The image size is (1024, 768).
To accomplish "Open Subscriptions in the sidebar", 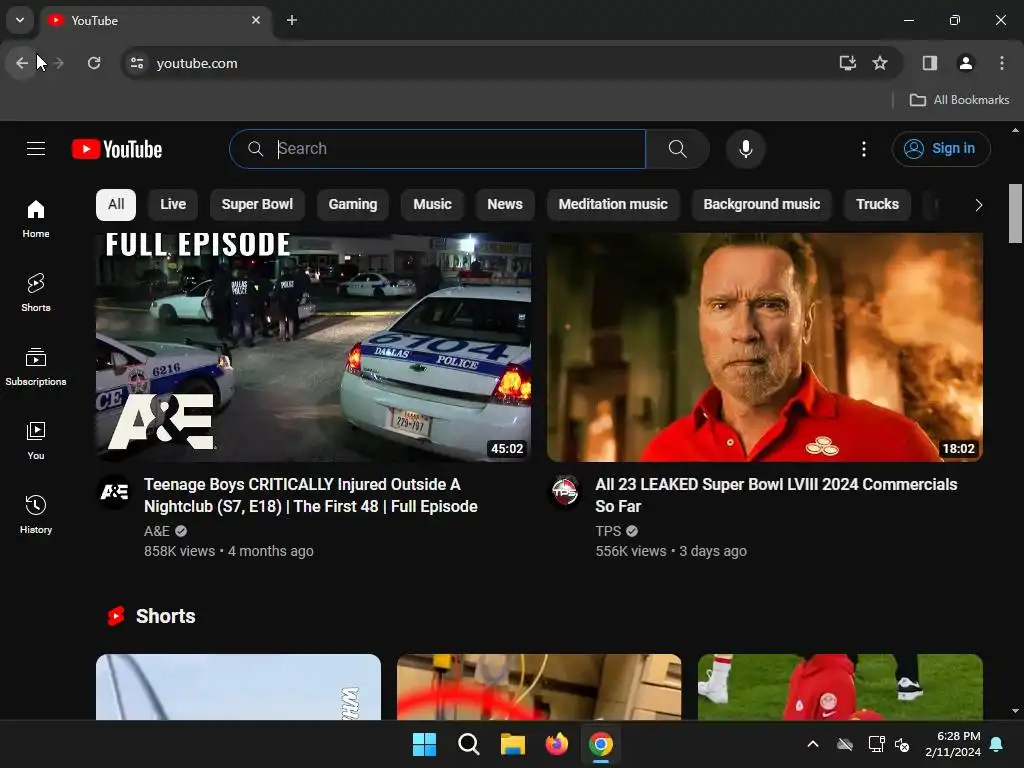I will click(36, 366).
